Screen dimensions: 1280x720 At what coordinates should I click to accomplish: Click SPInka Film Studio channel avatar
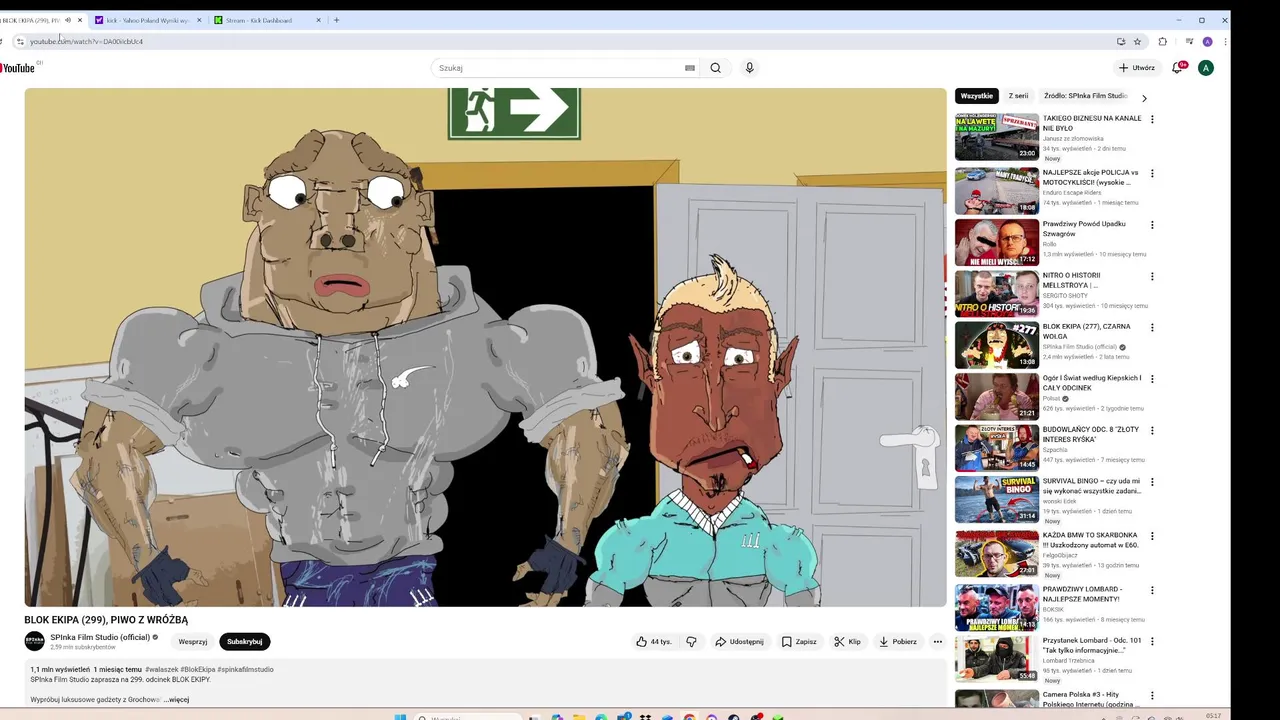click(x=35, y=641)
